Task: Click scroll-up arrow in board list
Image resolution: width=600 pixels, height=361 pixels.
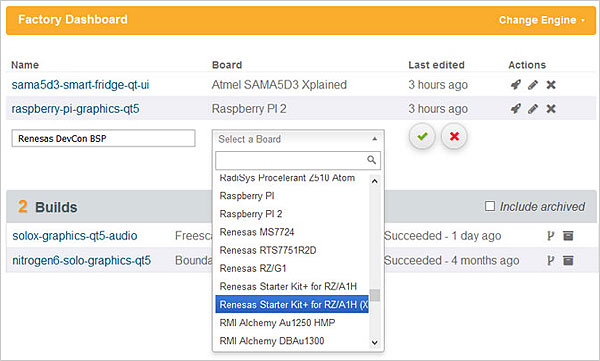Action: (375, 181)
